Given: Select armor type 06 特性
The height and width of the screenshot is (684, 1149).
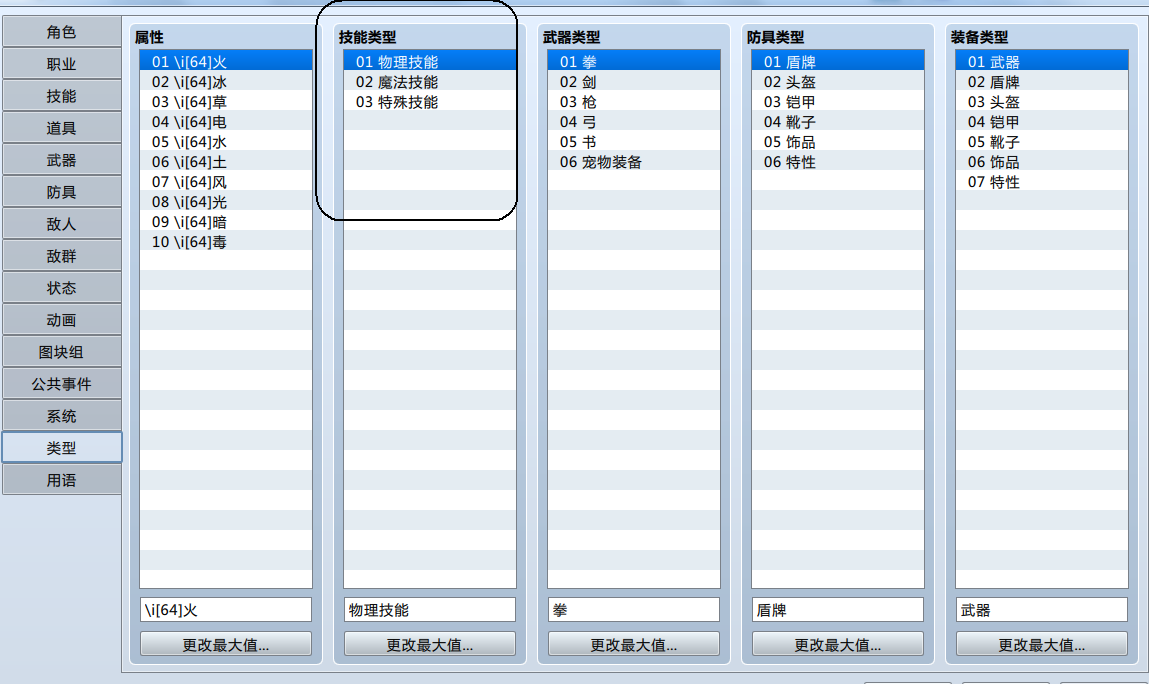Looking at the screenshot, I should click(x=838, y=161).
